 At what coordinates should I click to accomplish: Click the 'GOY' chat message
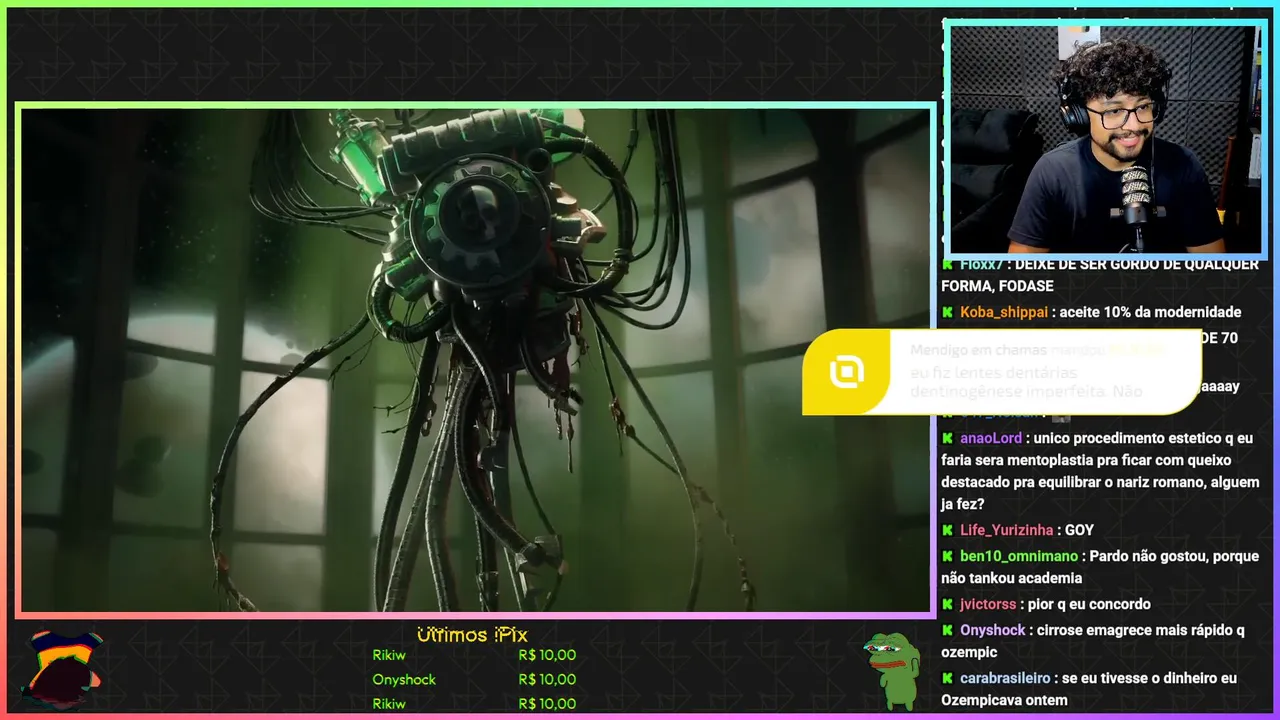point(1079,530)
